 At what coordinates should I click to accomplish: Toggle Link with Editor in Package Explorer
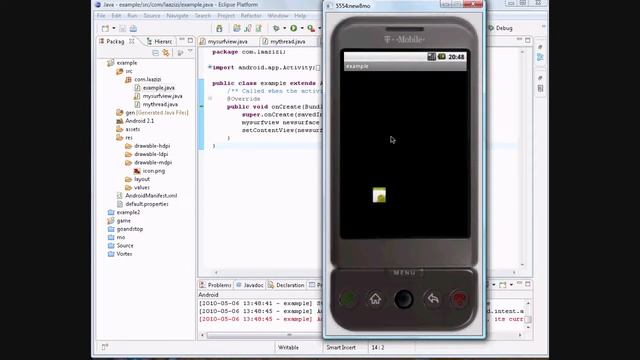click(x=166, y=53)
